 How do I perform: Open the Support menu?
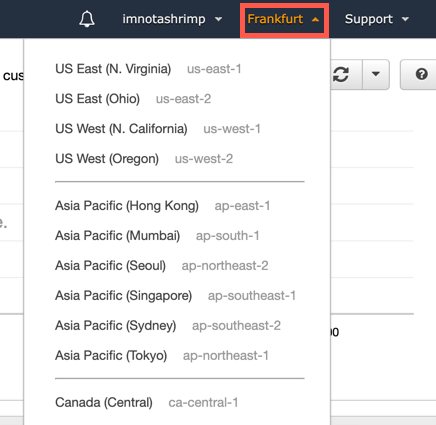coord(377,19)
